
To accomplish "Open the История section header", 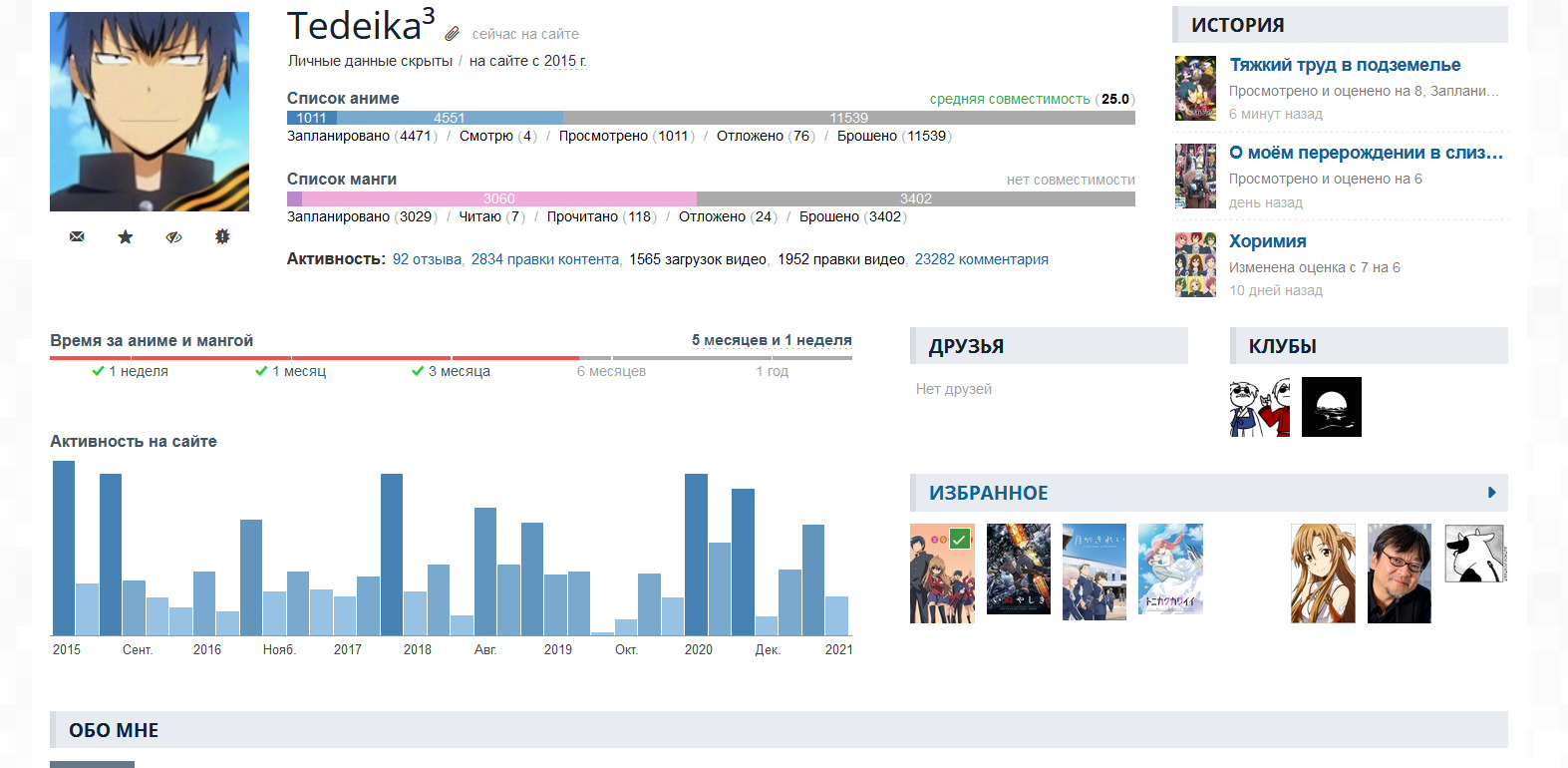I will pos(1237,25).
